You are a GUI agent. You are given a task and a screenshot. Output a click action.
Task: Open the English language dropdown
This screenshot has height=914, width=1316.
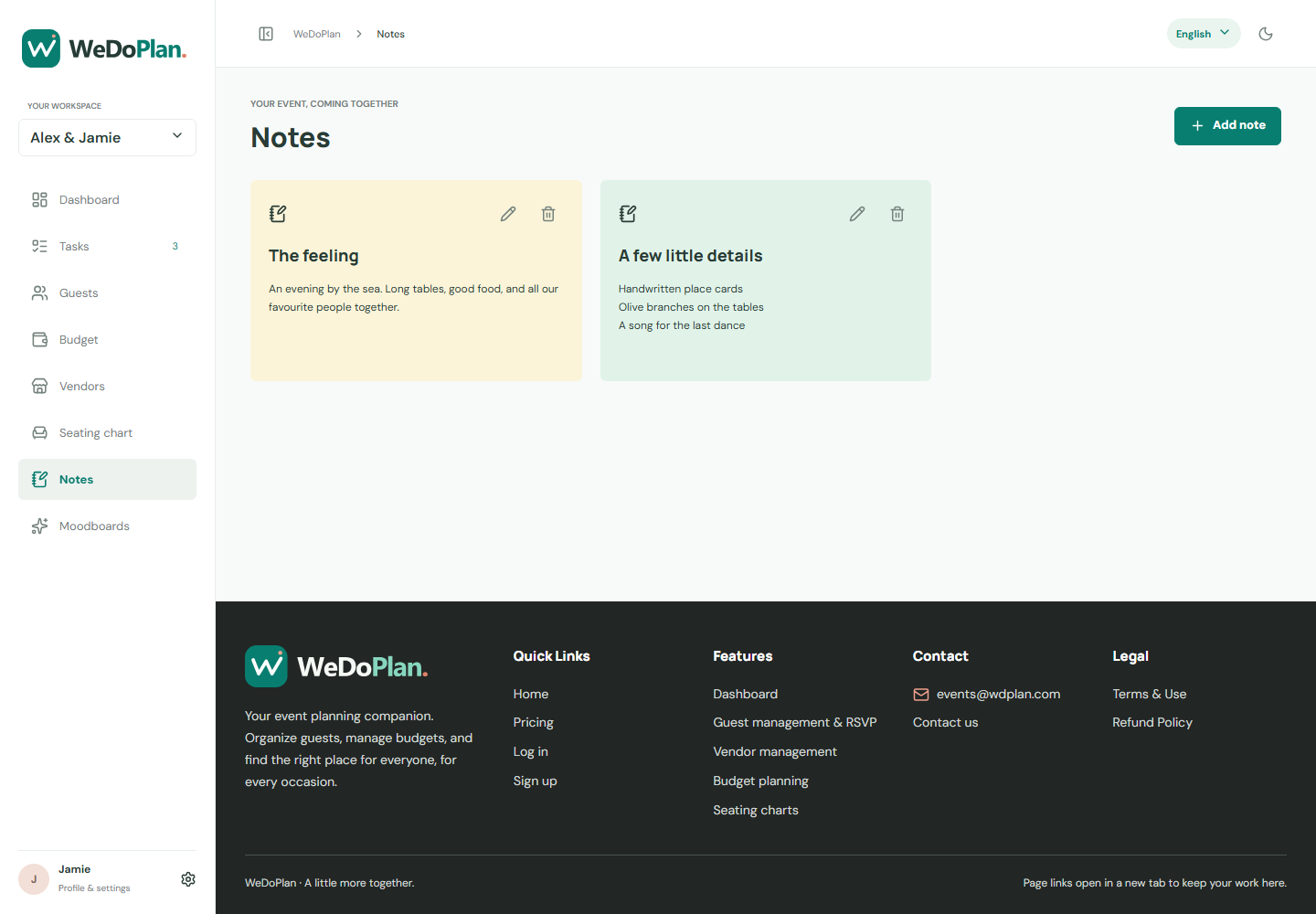1204,34
